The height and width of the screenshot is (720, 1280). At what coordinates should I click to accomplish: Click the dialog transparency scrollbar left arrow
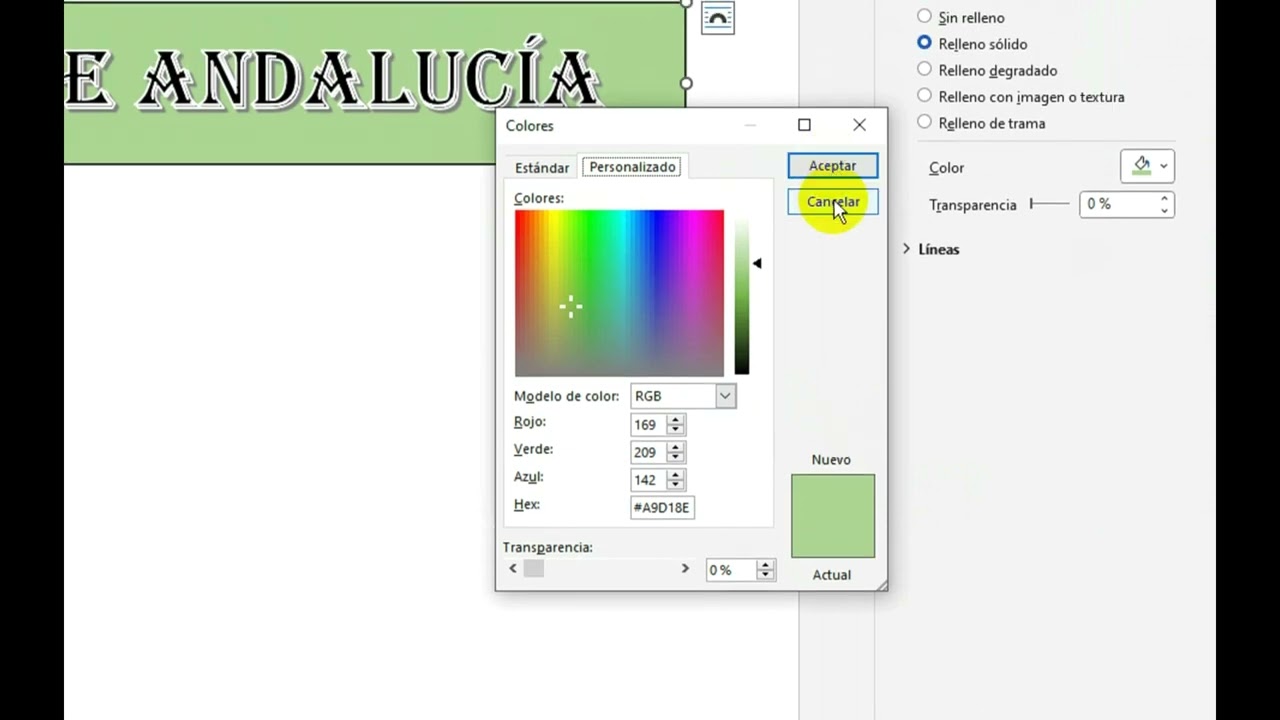513,568
